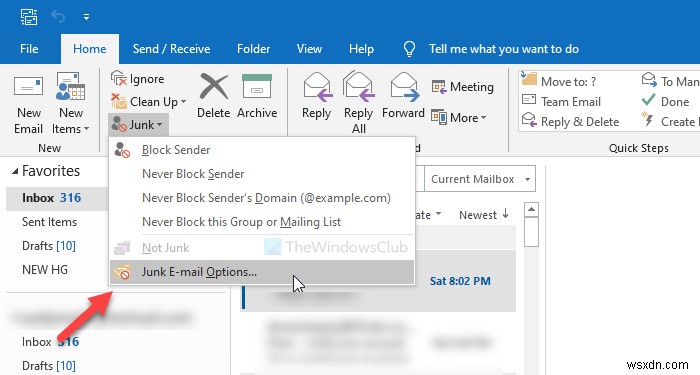Click the Send/Receive All Folders quick access icon
Viewport: 700px width, 375px height.
29,17
